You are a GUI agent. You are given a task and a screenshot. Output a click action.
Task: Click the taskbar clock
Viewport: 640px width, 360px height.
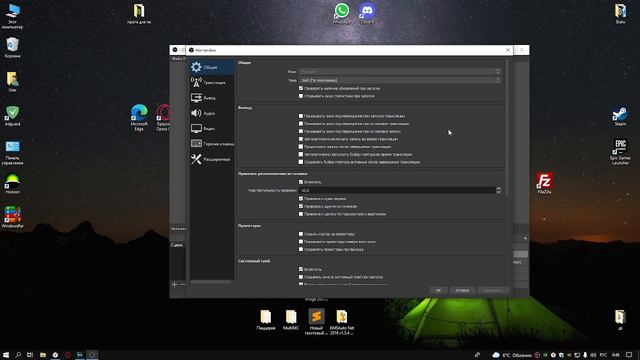click(x=616, y=355)
